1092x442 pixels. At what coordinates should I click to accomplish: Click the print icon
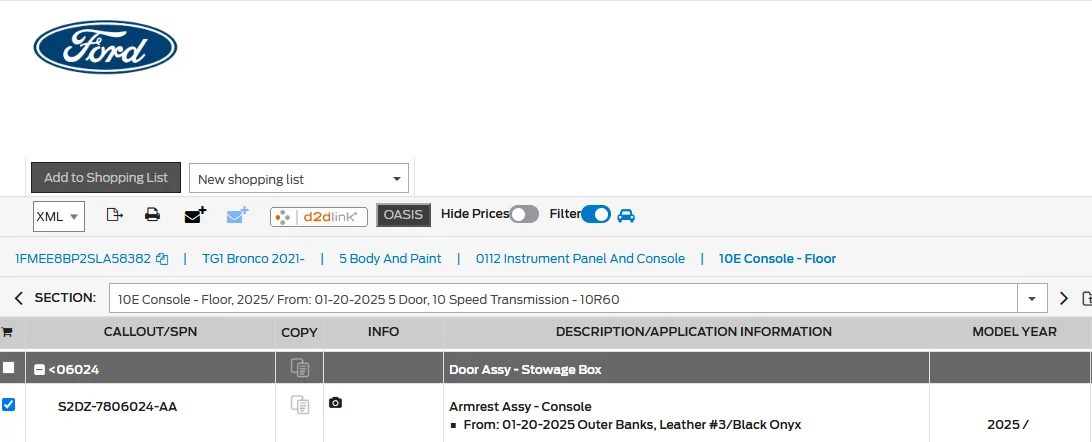pos(153,215)
